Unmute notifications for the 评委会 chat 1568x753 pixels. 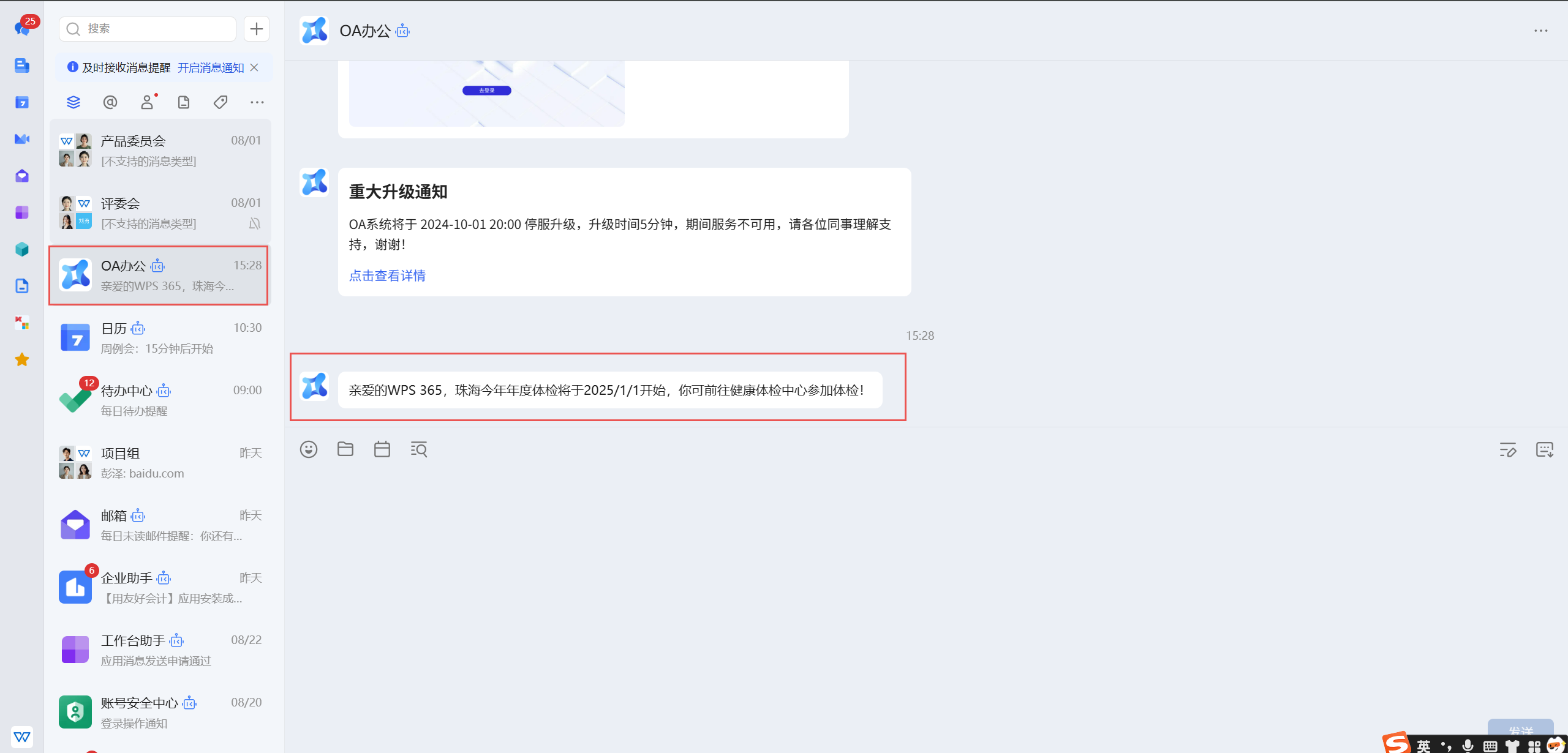255,223
